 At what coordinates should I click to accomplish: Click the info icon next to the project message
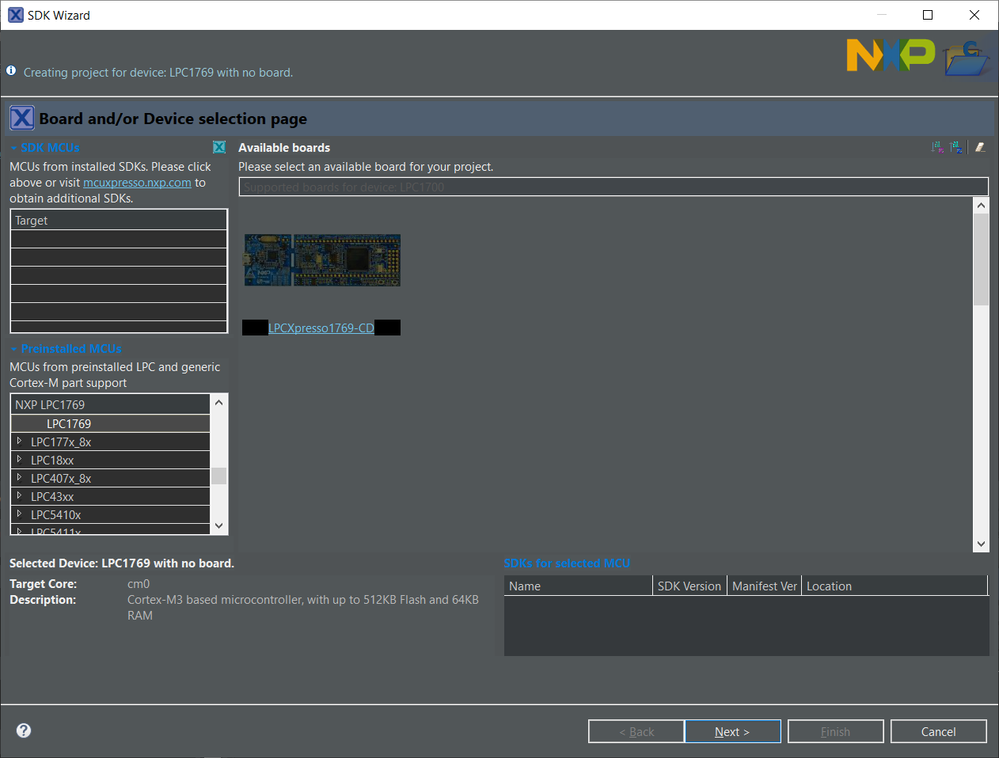(x=11, y=71)
